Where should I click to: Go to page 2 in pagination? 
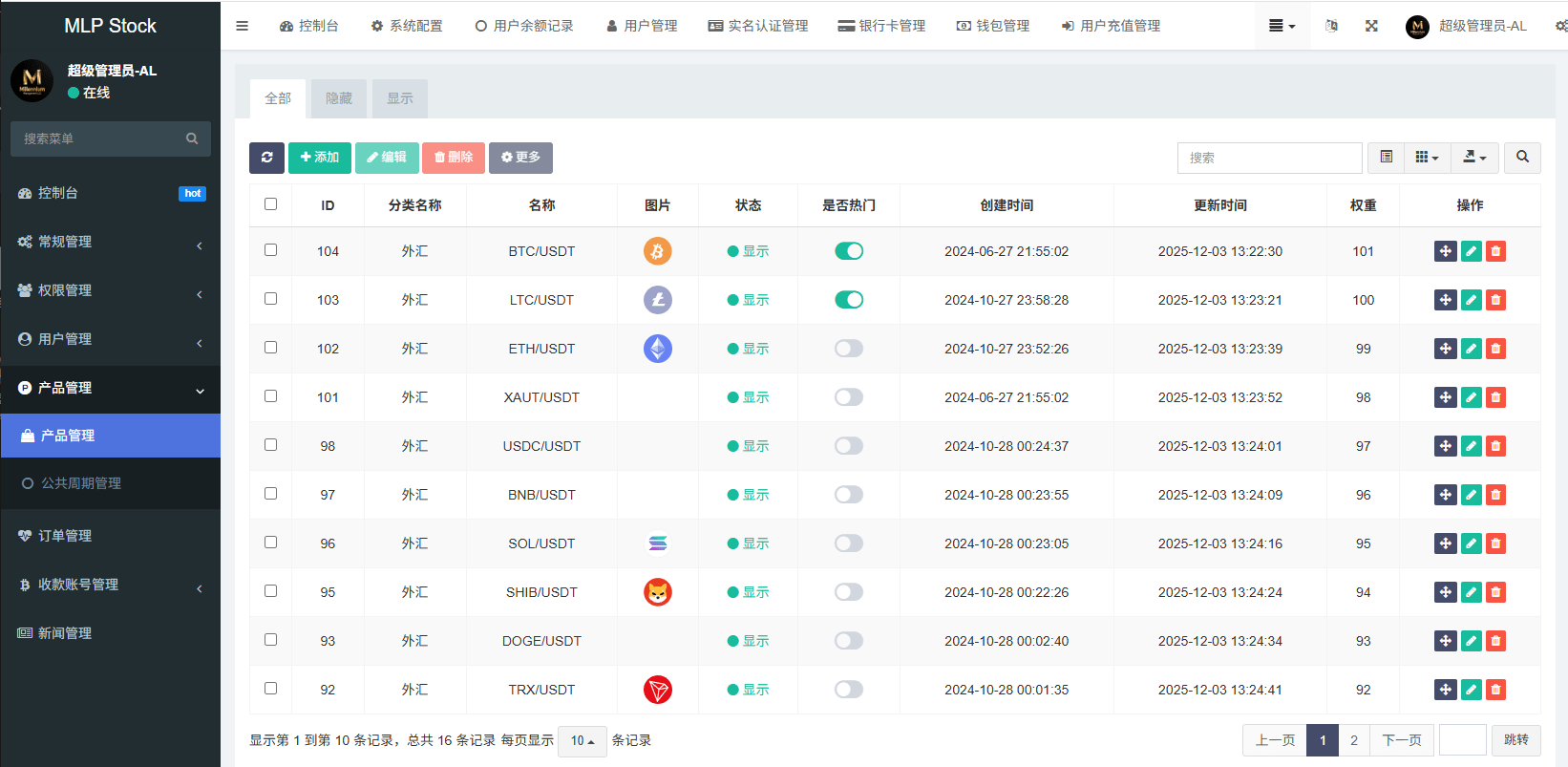pyautogui.click(x=1353, y=740)
